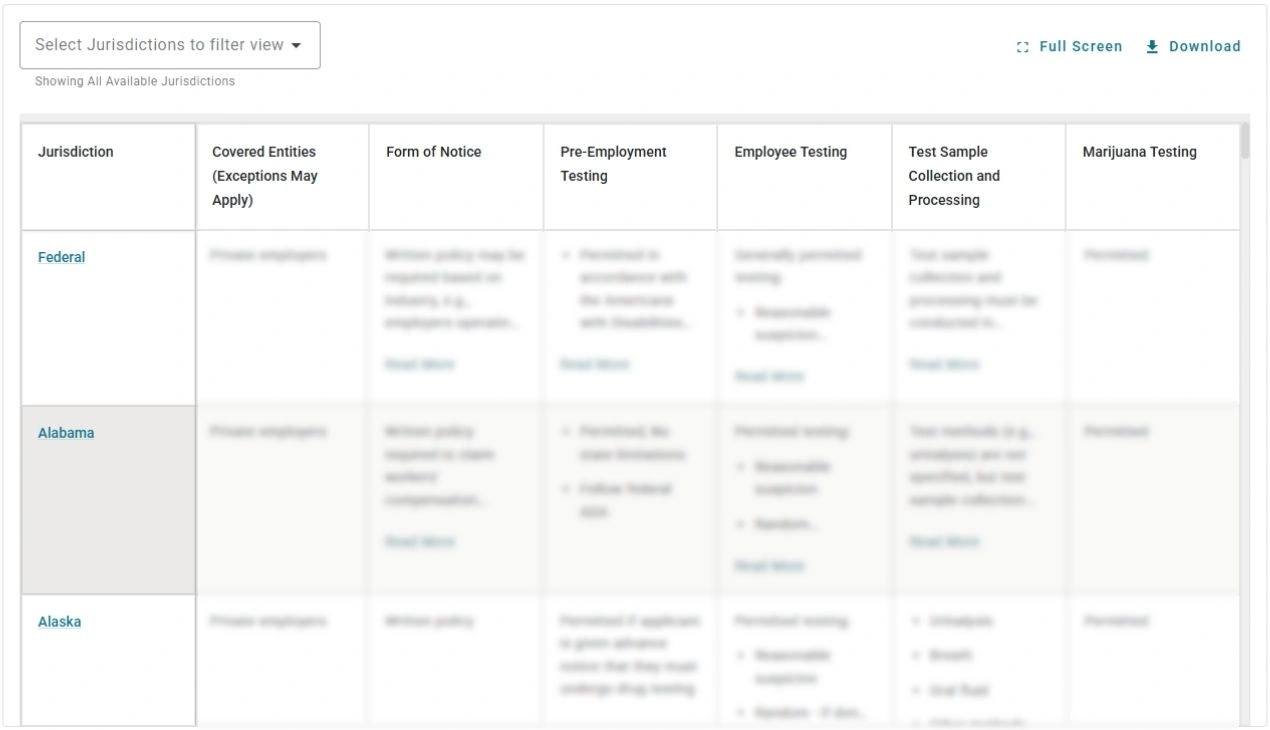The image size is (1270, 730).
Task: Select the Alabama jurisdiction link
Action: (x=65, y=433)
